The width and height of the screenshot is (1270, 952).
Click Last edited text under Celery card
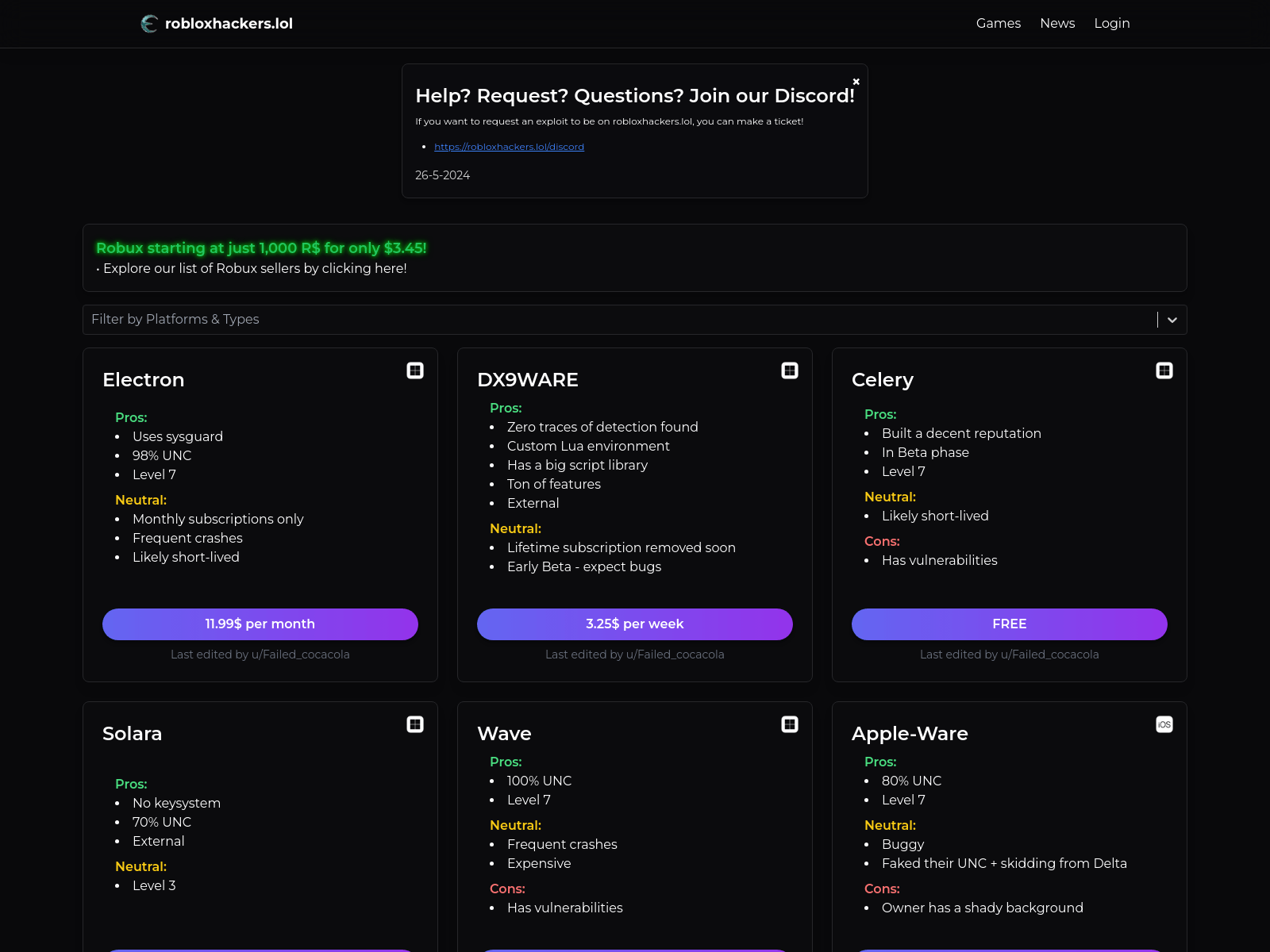1010,654
